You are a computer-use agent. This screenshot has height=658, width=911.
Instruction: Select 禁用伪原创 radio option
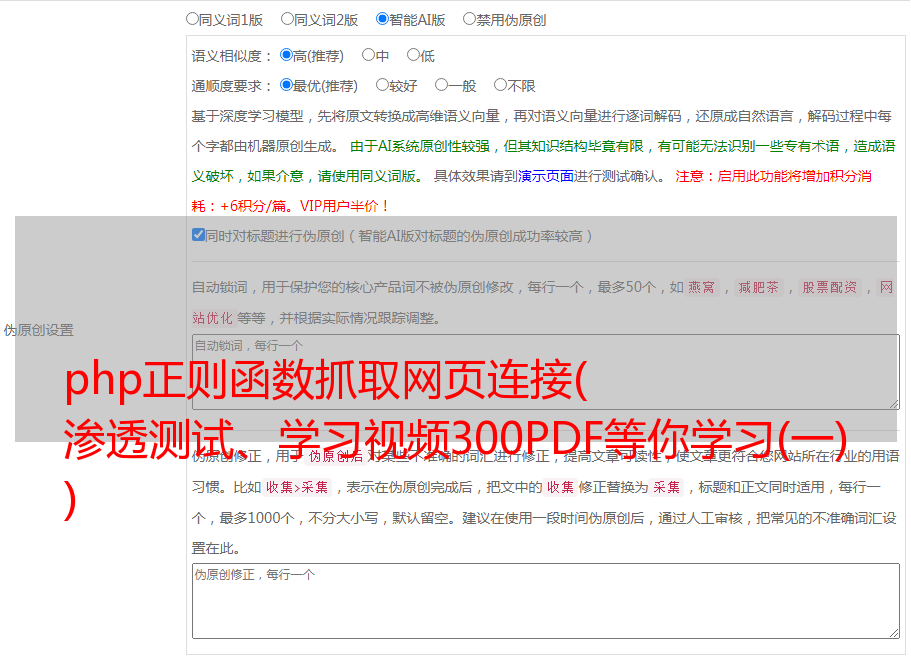(469, 19)
